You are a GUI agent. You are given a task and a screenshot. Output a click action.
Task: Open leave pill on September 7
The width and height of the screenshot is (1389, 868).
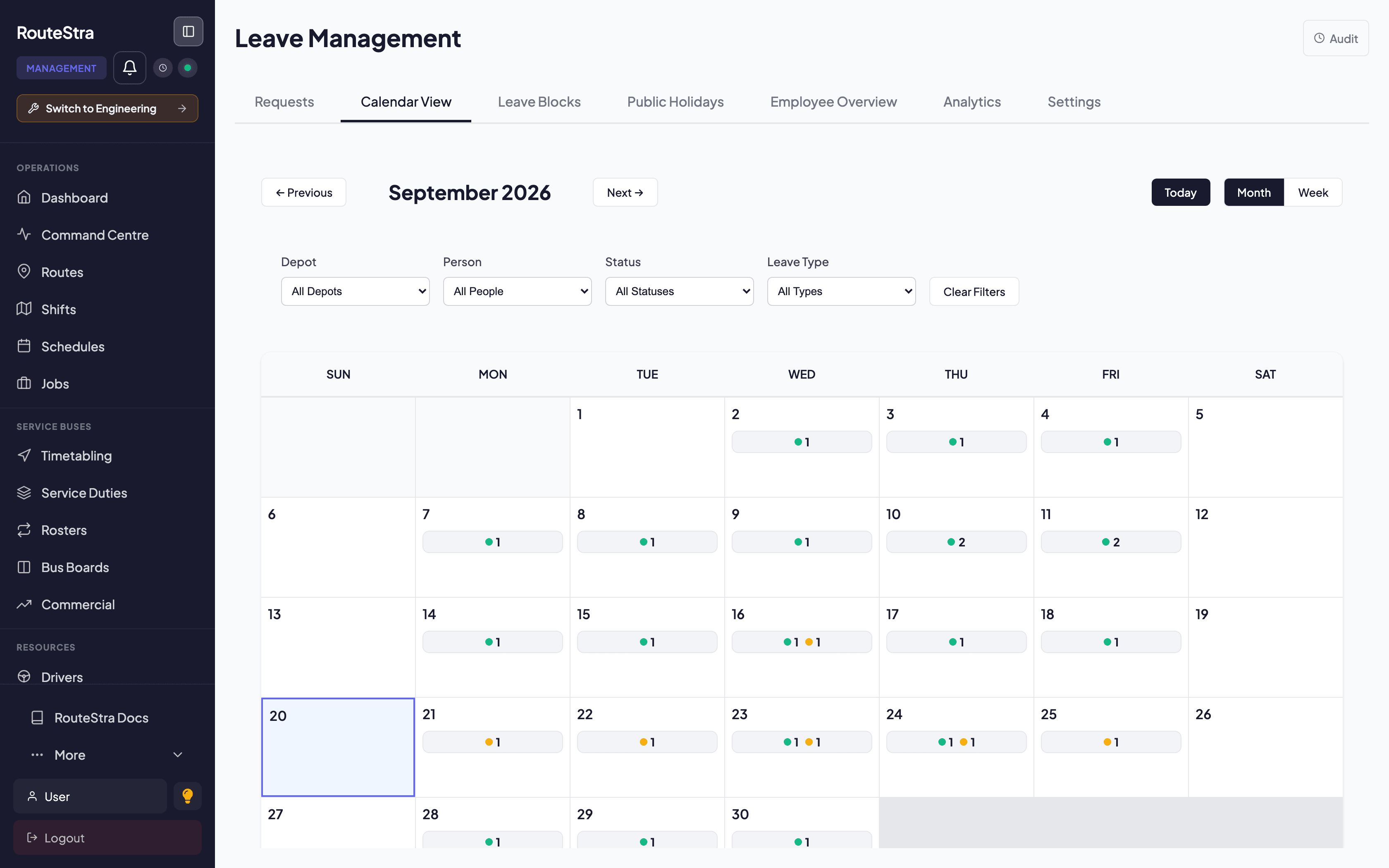click(x=492, y=542)
